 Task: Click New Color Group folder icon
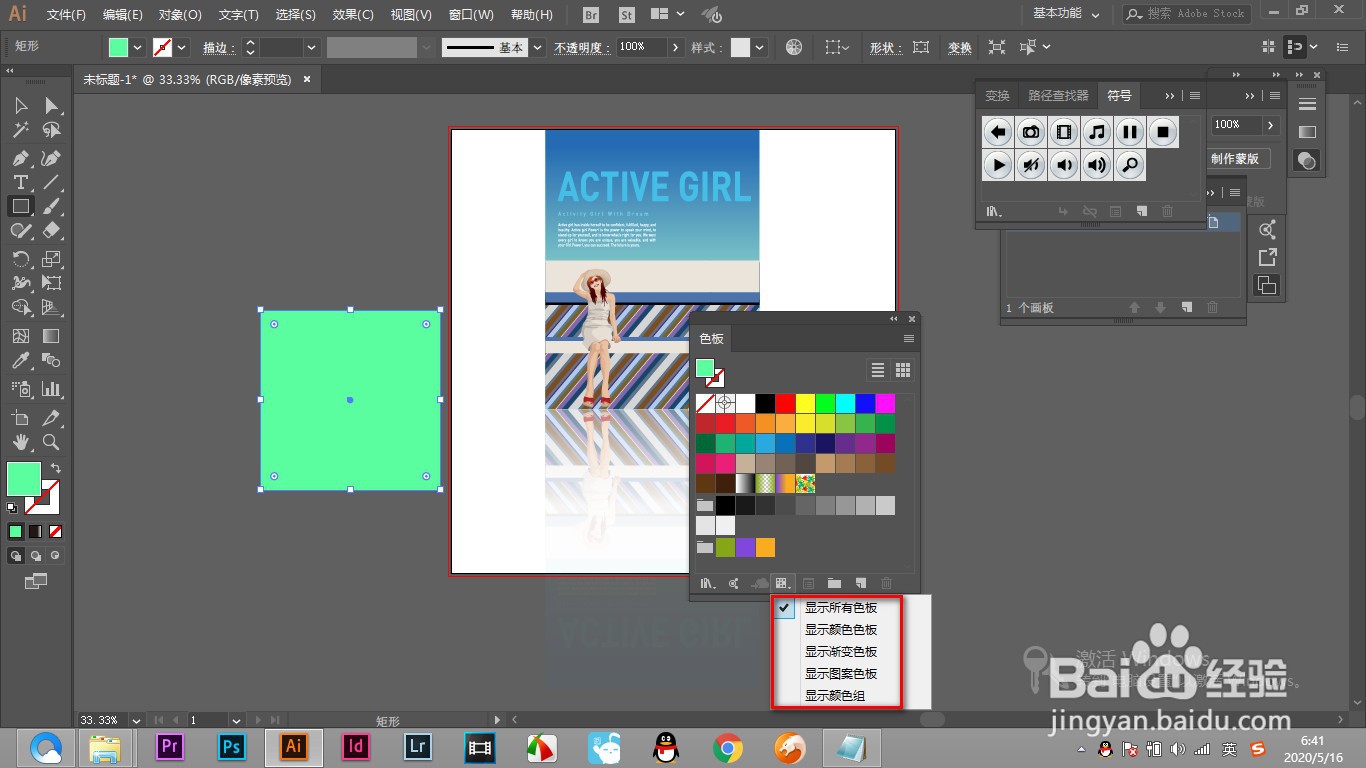834,583
